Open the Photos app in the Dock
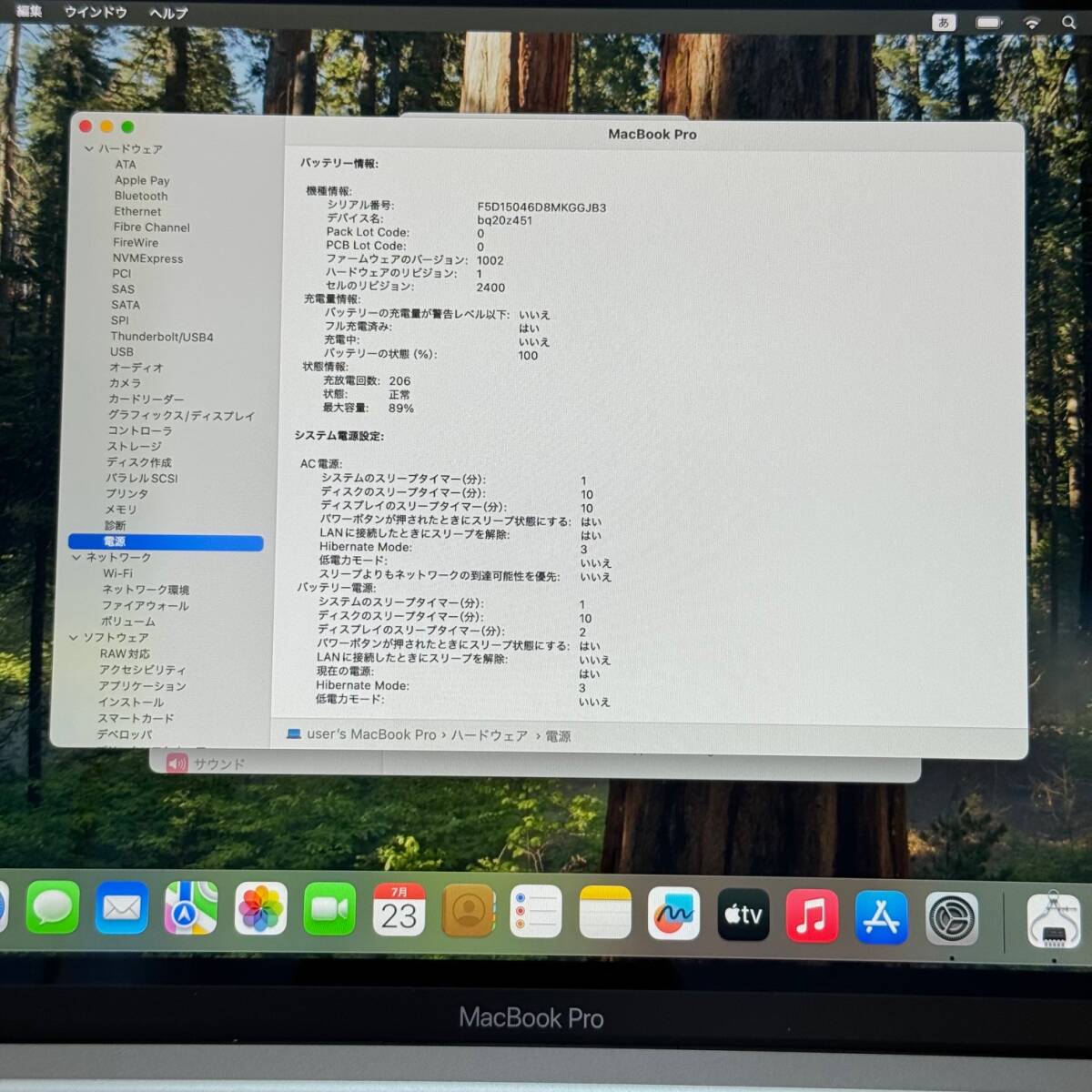1092x1092 pixels. point(260,909)
